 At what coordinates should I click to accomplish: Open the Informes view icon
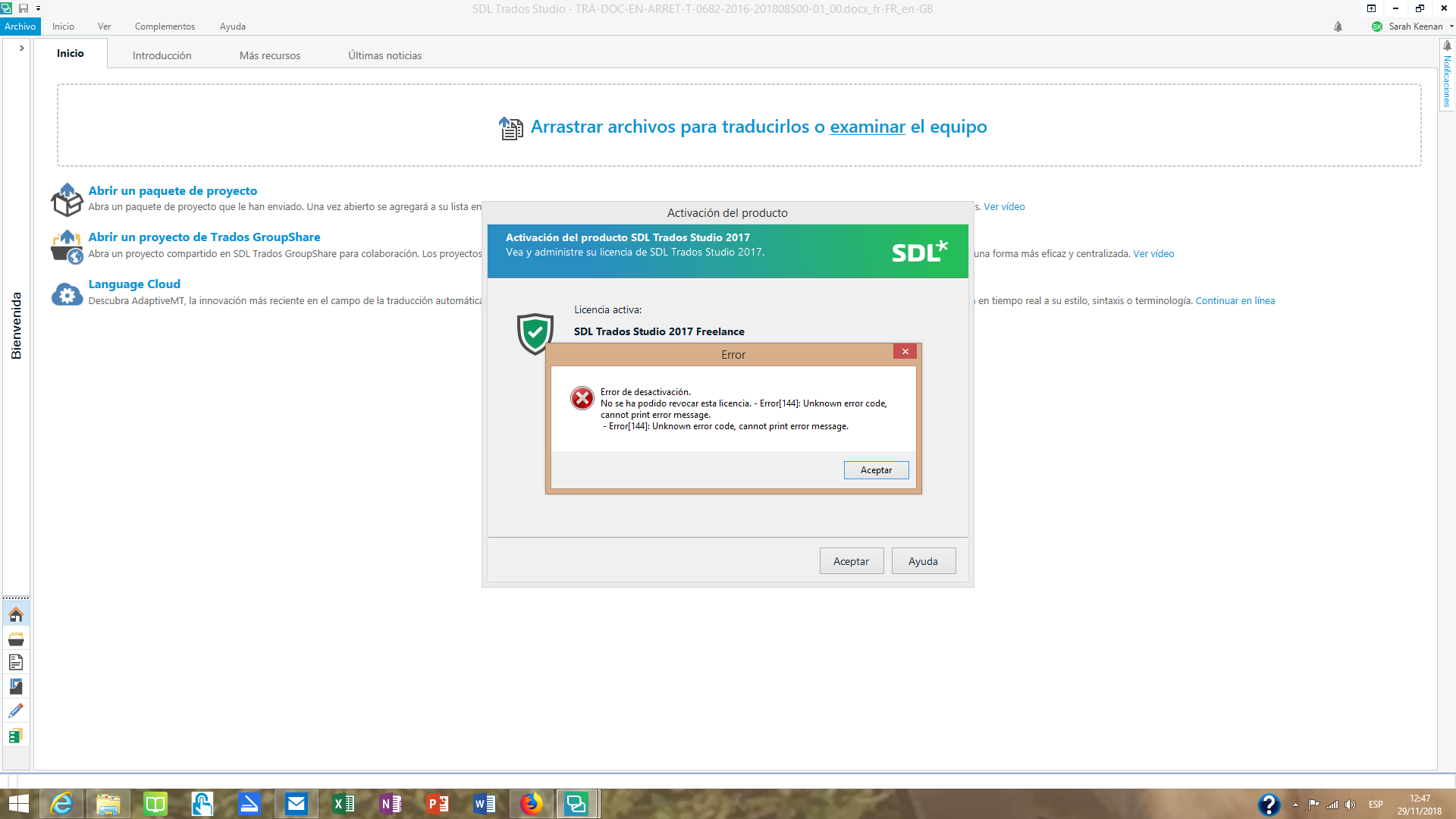click(x=17, y=687)
